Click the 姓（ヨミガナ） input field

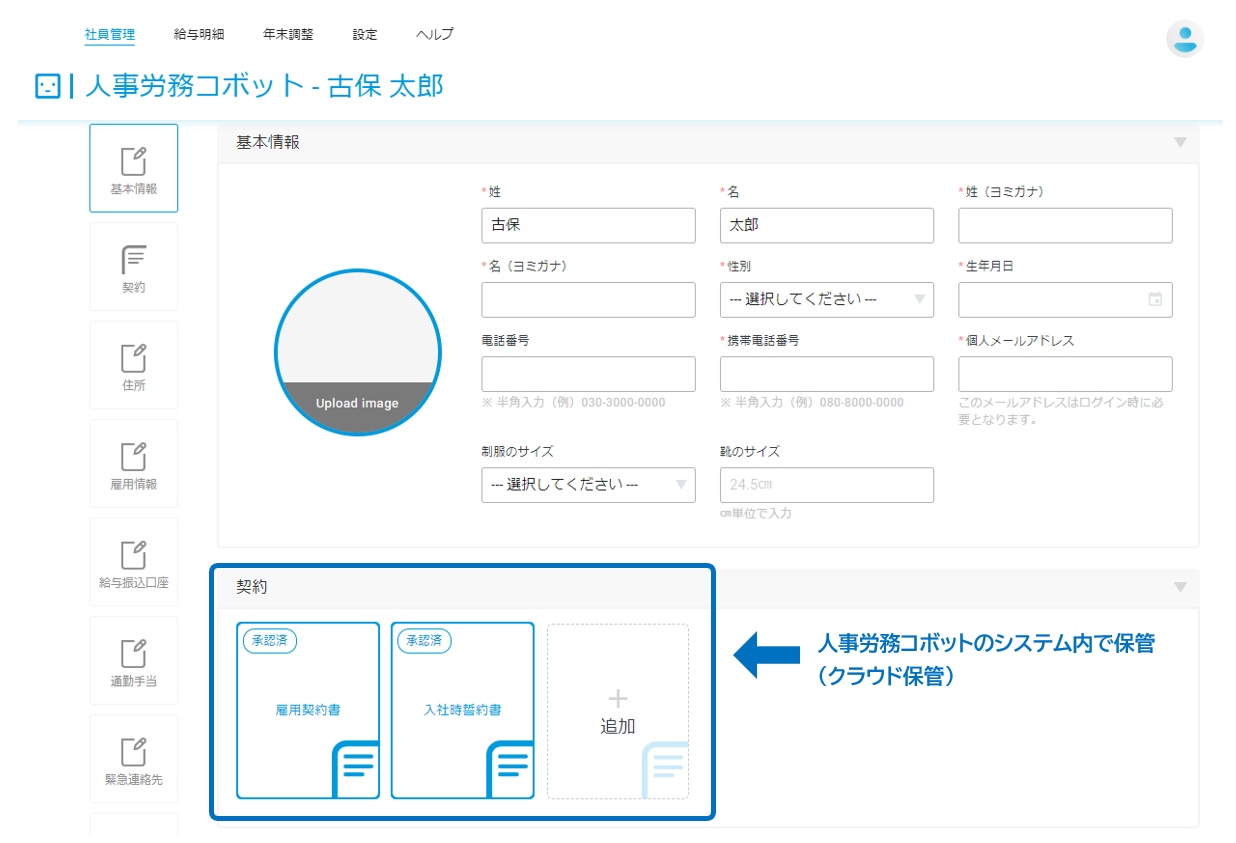(1065, 225)
